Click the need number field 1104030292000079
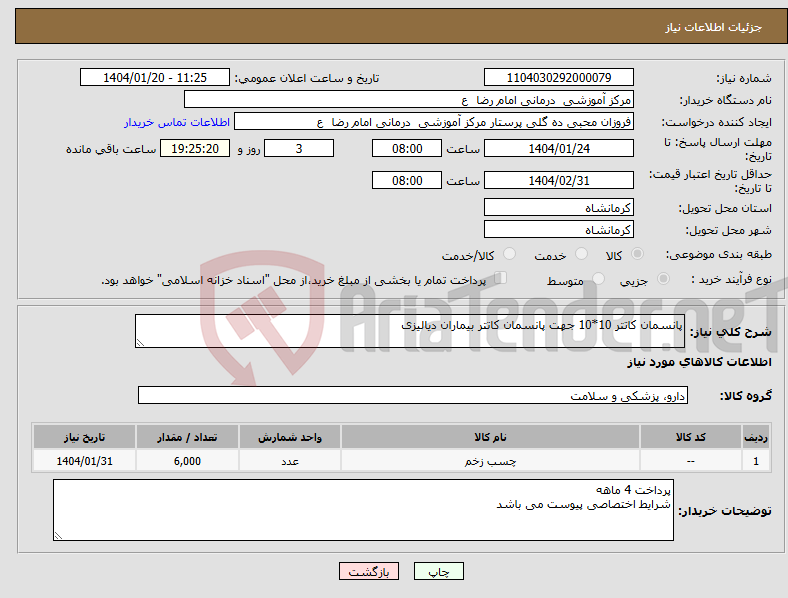 558,77
